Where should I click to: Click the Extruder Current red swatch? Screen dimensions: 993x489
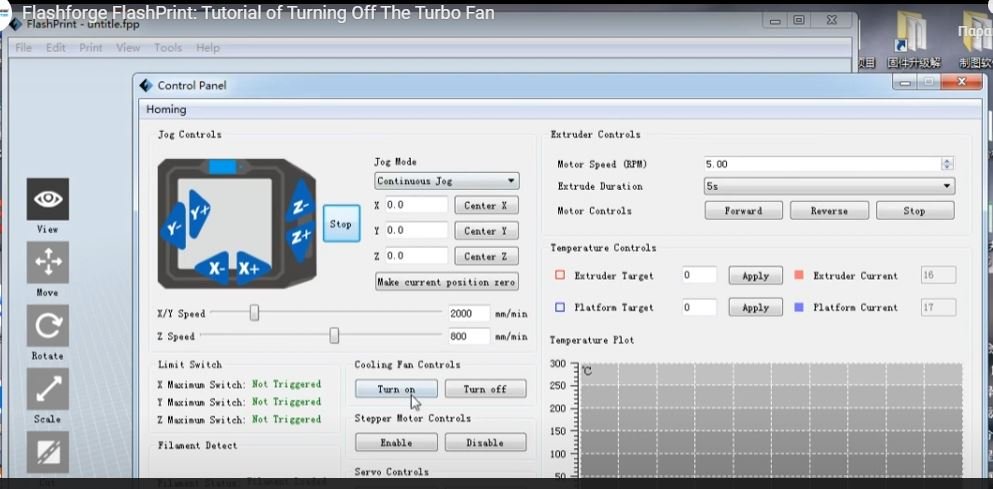click(x=799, y=276)
